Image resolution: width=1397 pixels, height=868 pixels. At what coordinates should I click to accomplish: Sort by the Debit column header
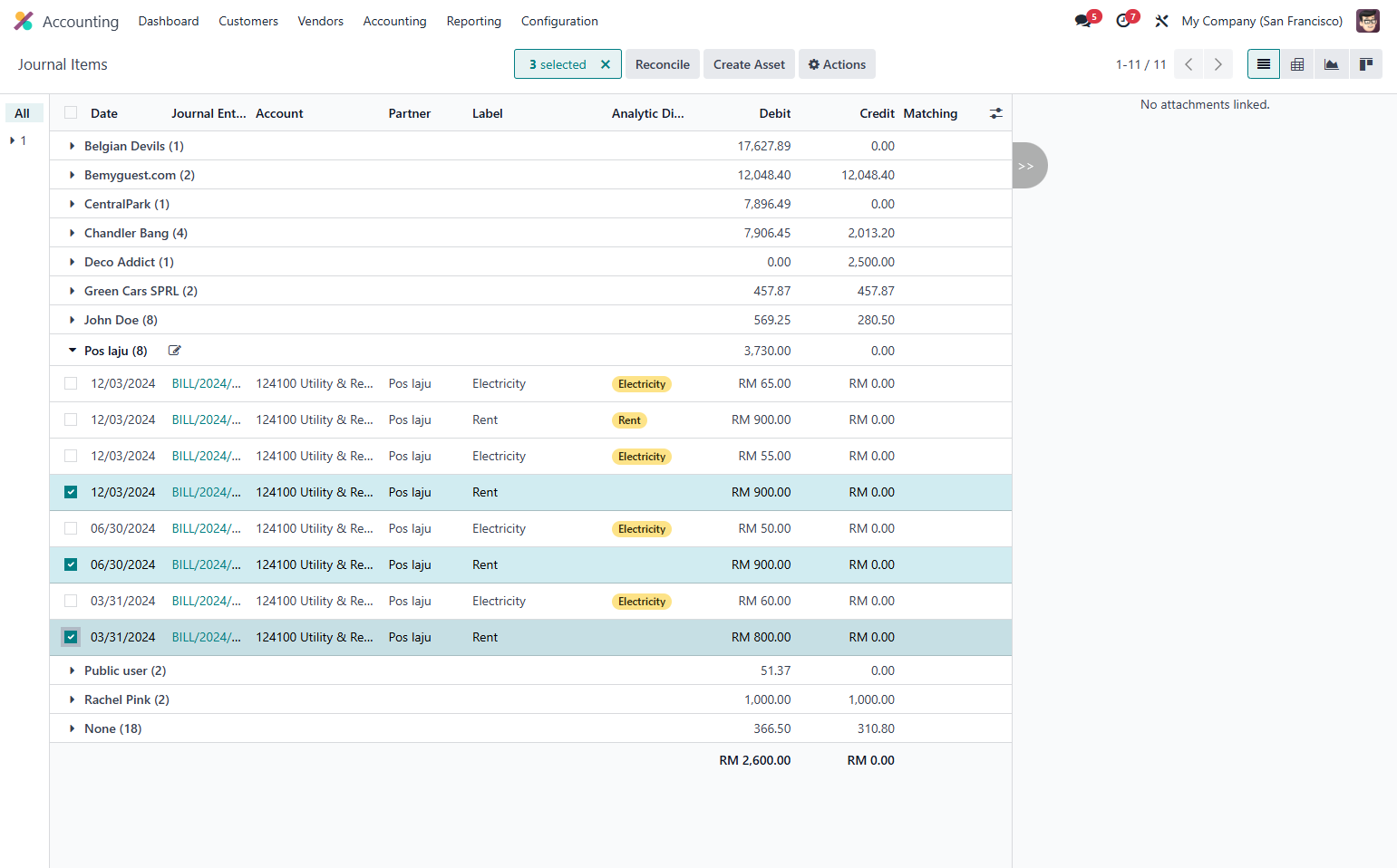[774, 113]
